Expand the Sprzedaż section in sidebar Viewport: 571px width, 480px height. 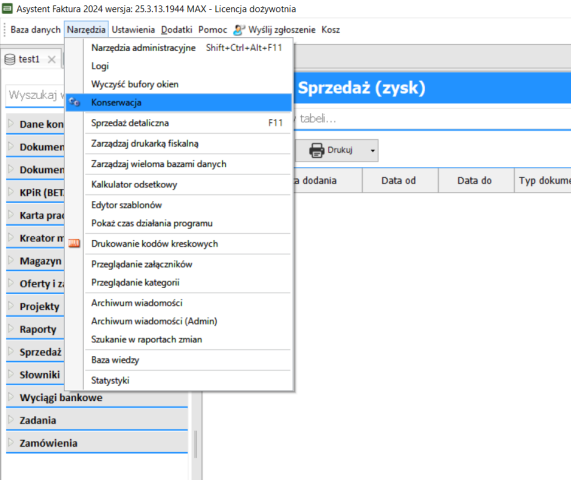point(11,351)
